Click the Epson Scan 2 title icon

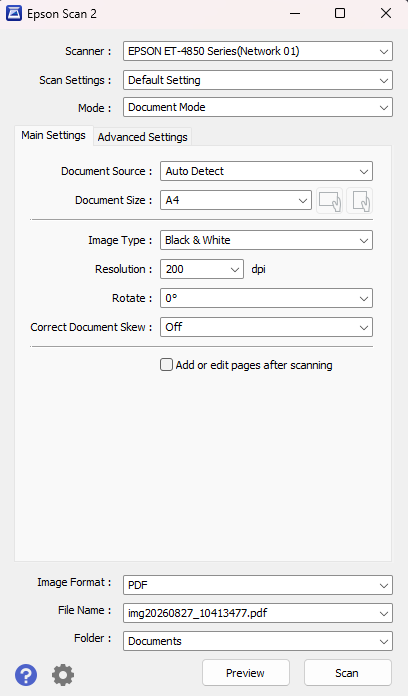click(13, 13)
